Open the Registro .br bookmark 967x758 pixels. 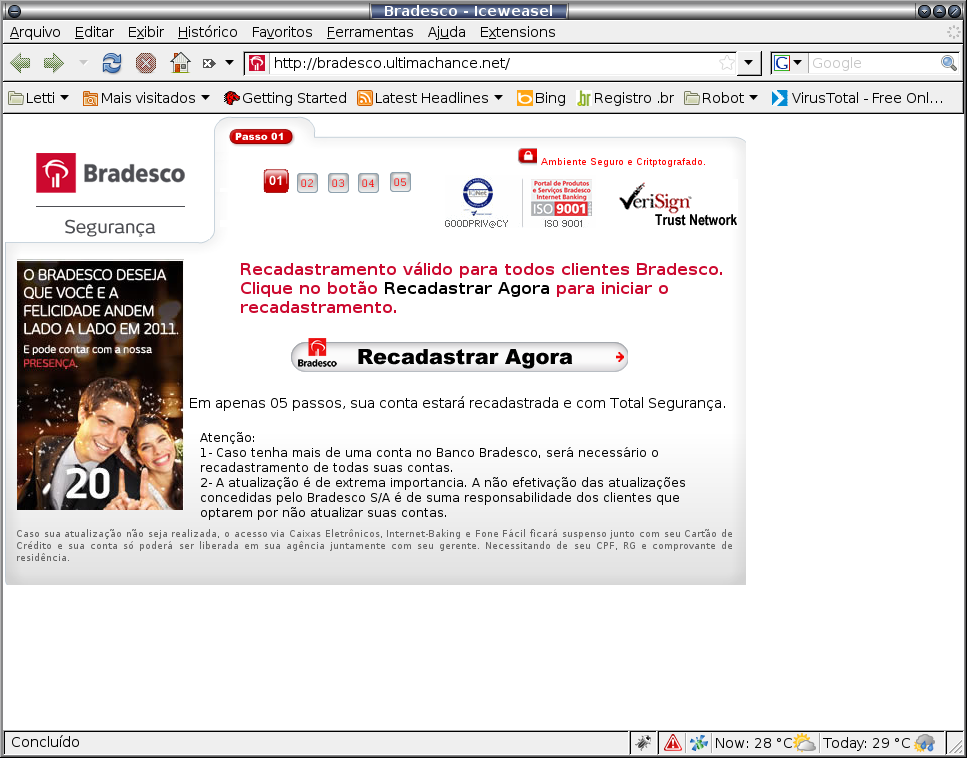point(625,98)
